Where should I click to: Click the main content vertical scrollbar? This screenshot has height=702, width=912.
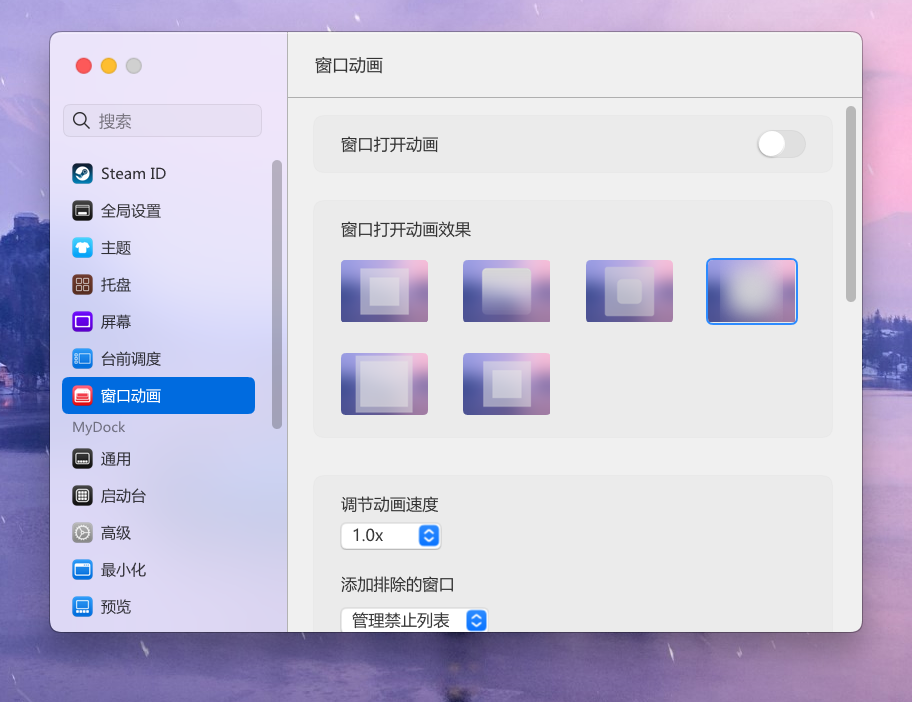851,204
